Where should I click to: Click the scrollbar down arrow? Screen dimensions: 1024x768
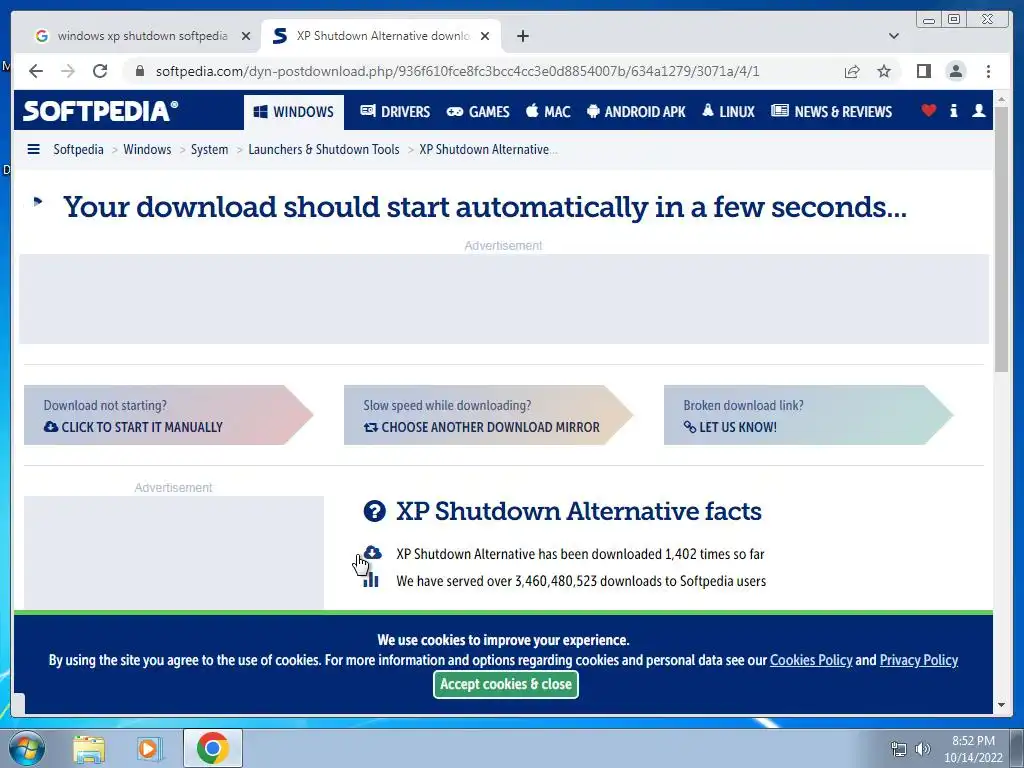1001,705
